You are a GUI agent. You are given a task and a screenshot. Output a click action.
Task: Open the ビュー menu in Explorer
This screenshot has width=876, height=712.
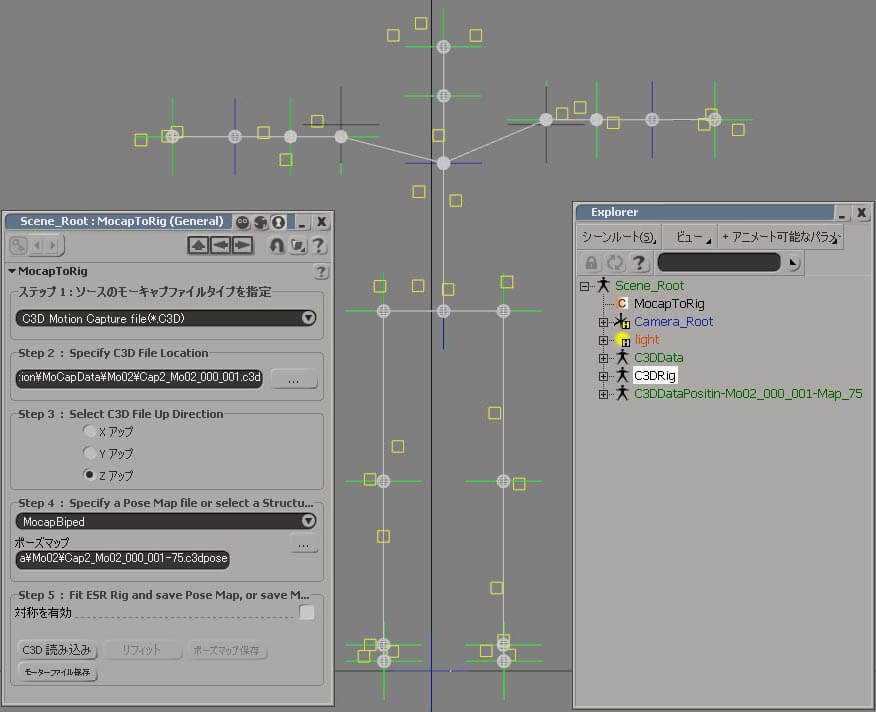click(688, 238)
